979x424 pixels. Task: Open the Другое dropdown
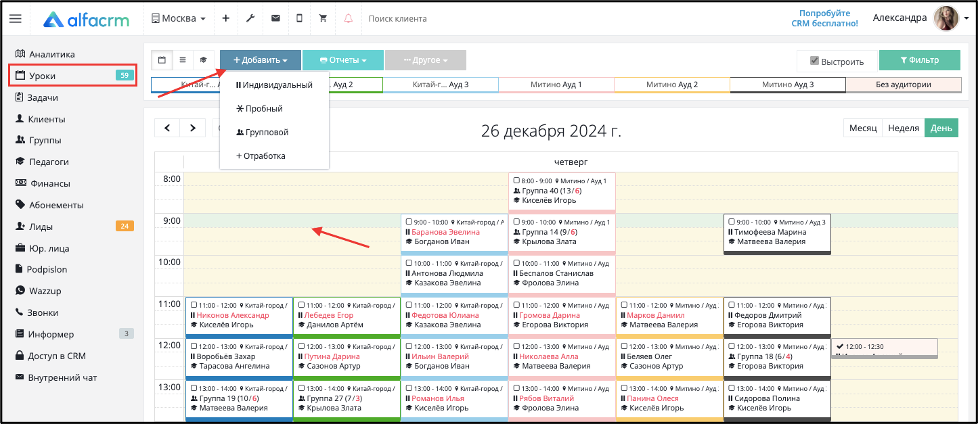[425, 61]
